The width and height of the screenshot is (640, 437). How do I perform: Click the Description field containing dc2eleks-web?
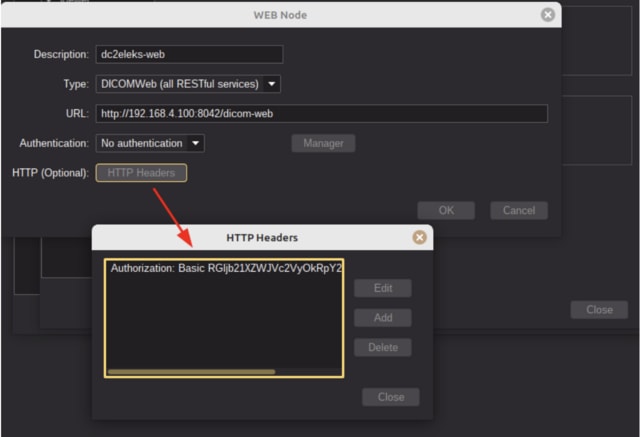coord(189,54)
